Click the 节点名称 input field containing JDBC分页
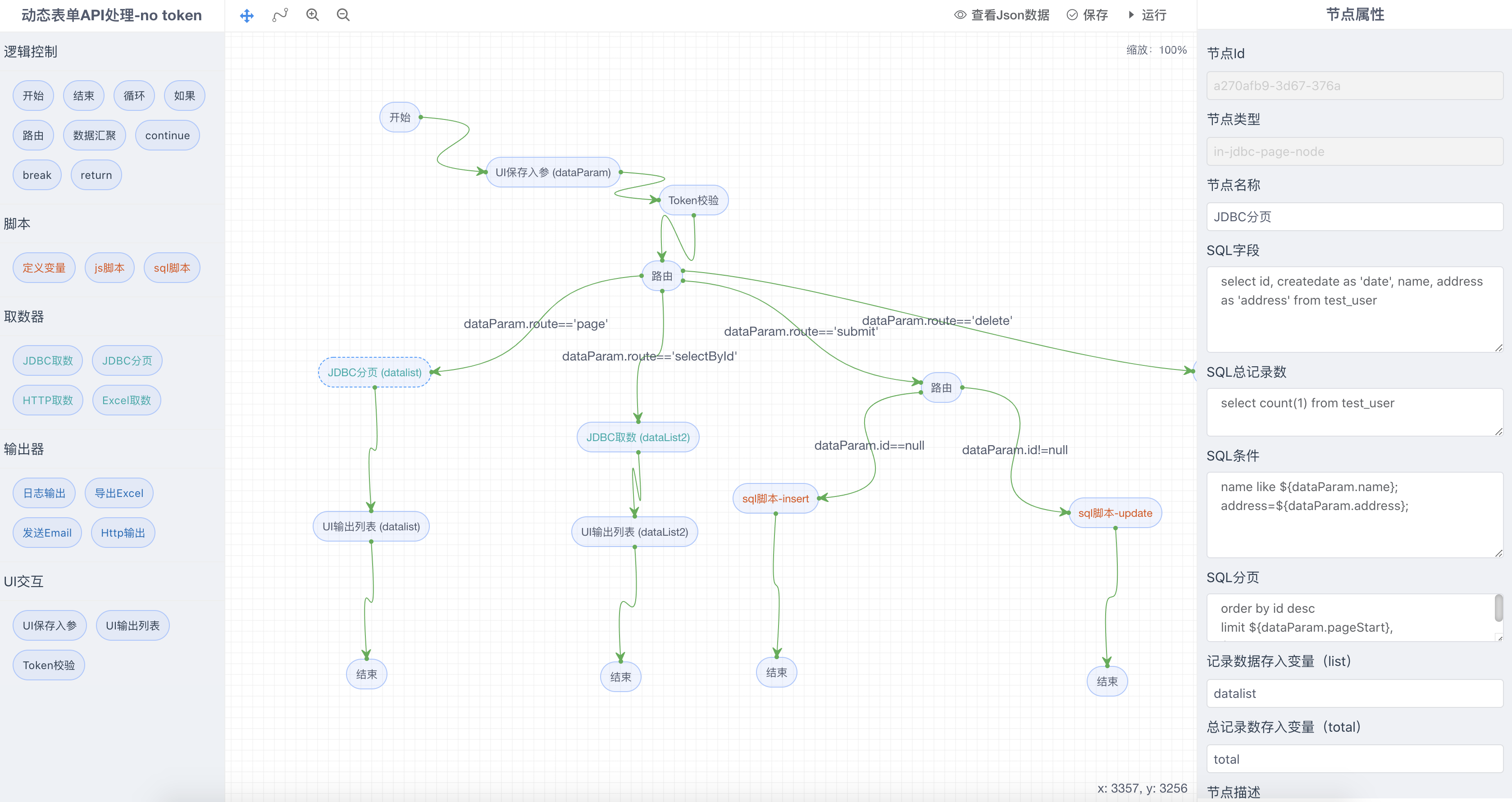This screenshot has width=1512, height=802. [x=1354, y=217]
